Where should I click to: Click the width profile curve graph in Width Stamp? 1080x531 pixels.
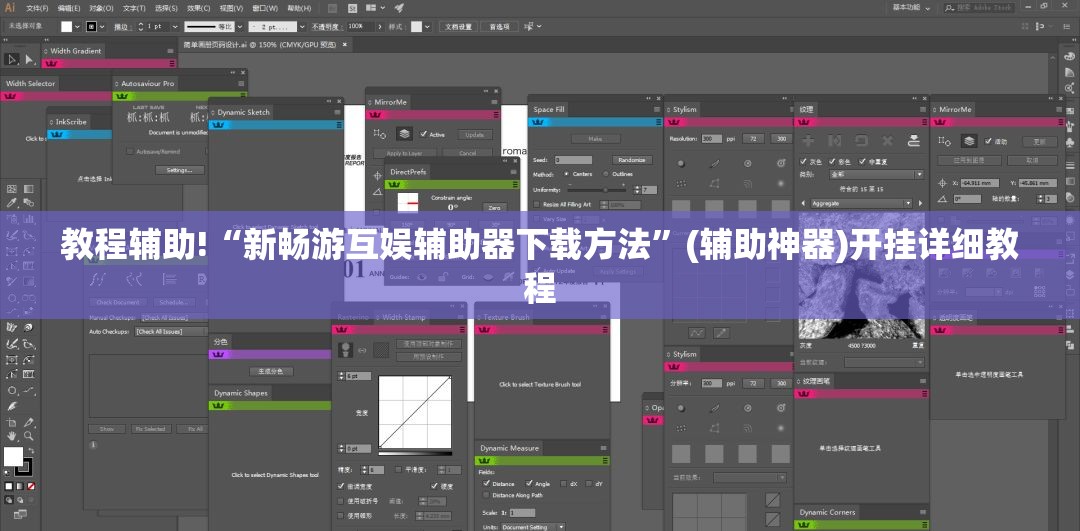coord(415,412)
